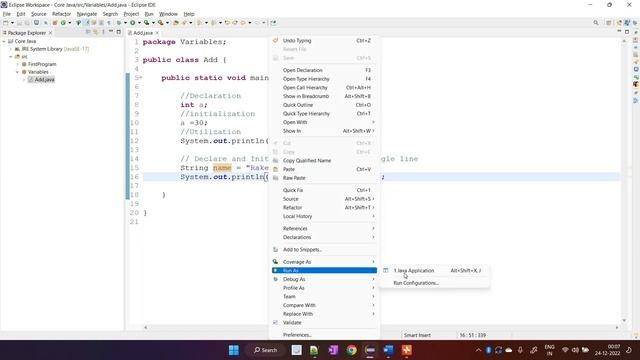Click Preferences... in context menu

(x=324, y=335)
